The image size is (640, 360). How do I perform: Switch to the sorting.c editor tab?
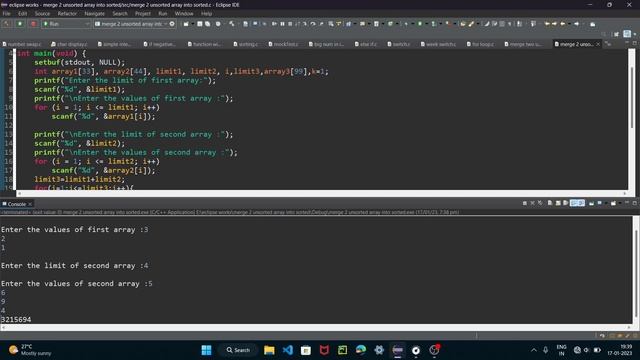pyautogui.click(x=246, y=44)
